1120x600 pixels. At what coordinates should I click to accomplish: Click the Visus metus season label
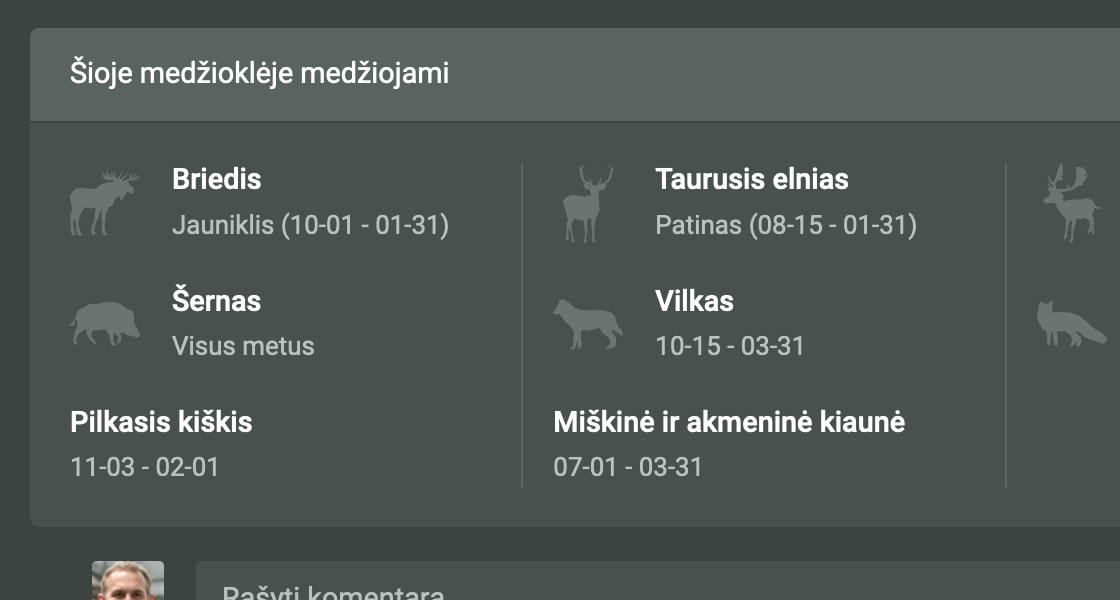(243, 346)
